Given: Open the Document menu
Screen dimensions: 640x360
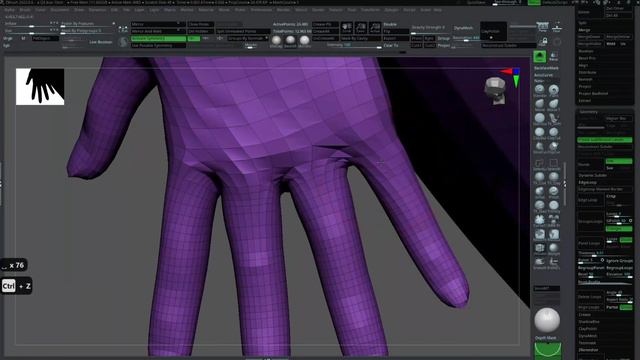Looking at the screenshot, I should click(60, 9).
